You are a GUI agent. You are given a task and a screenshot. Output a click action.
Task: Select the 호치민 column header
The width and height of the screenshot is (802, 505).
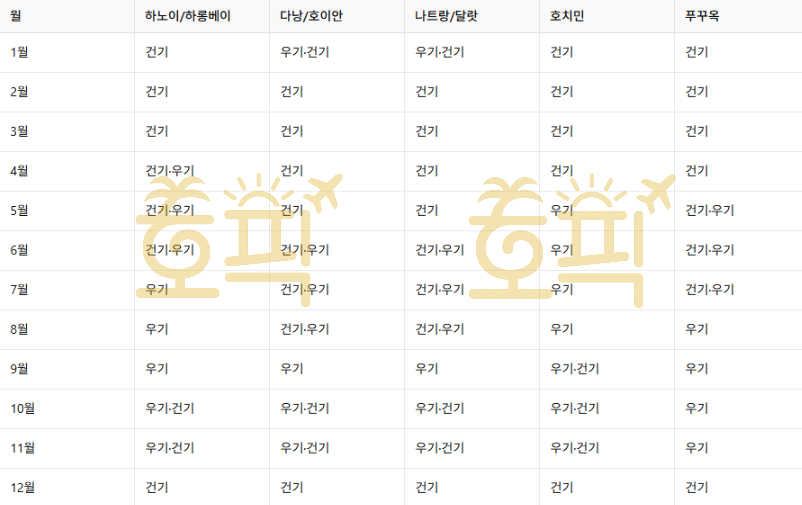coord(567,16)
